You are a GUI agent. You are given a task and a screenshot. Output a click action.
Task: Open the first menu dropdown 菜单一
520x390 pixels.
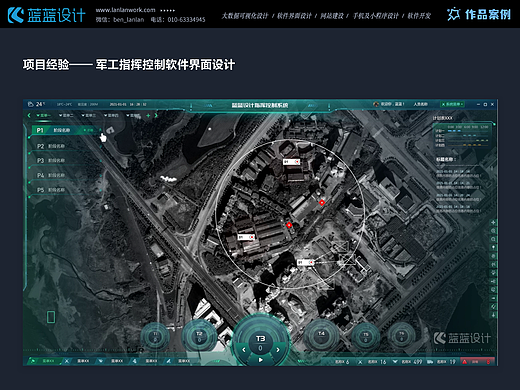[x=44, y=115]
